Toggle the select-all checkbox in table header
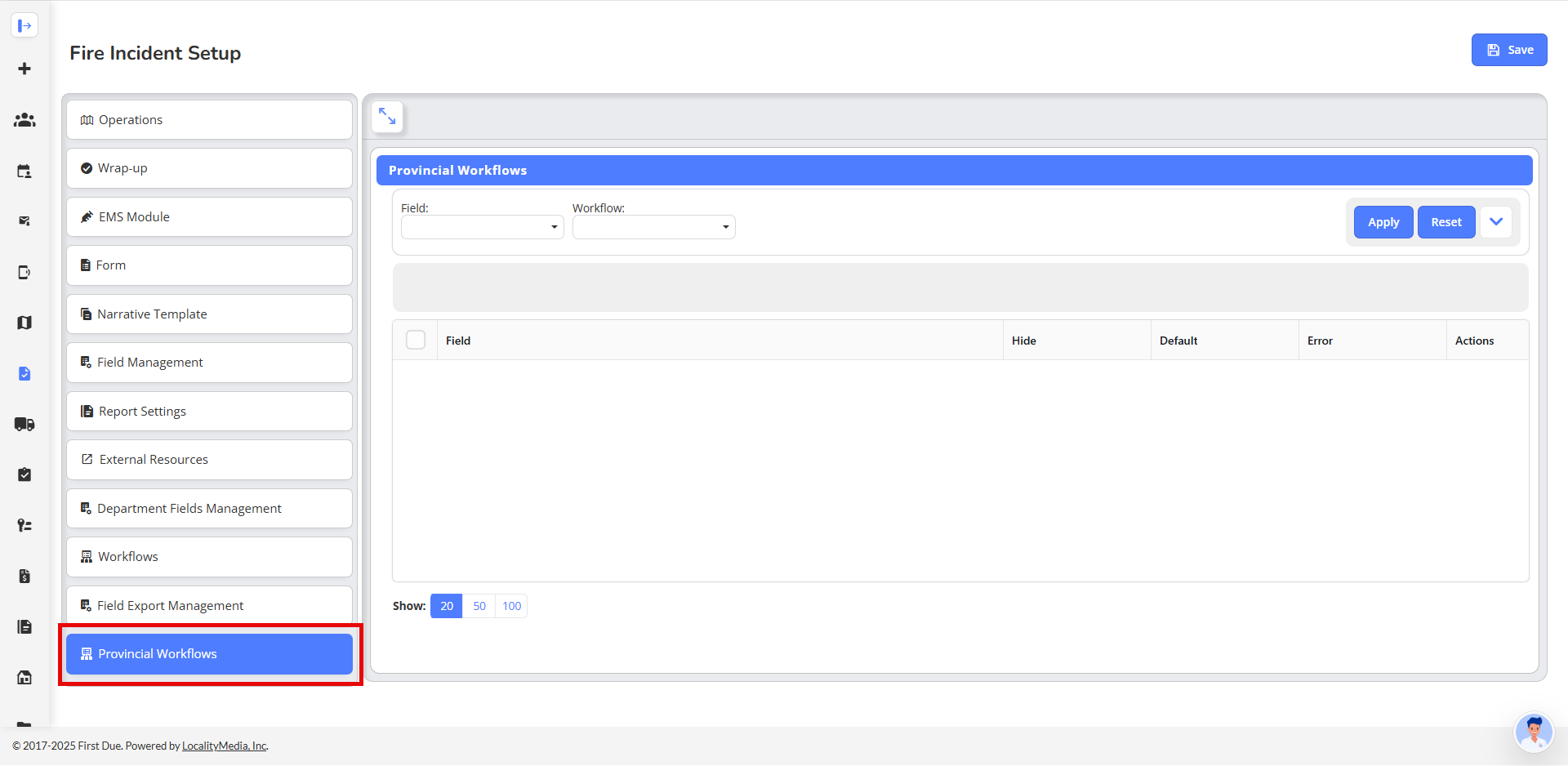 coord(416,340)
